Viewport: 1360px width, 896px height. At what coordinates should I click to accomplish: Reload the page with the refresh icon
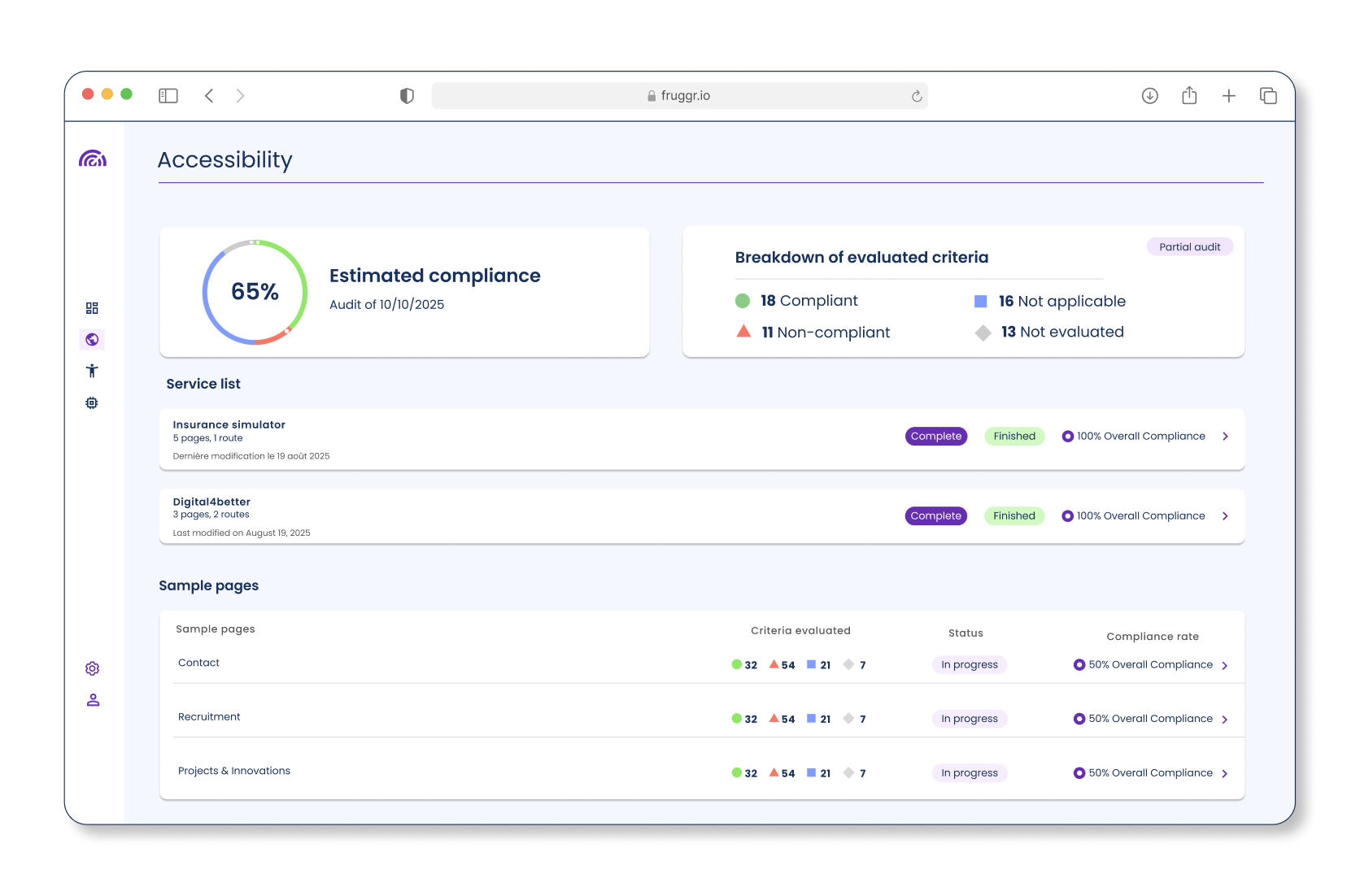click(917, 96)
